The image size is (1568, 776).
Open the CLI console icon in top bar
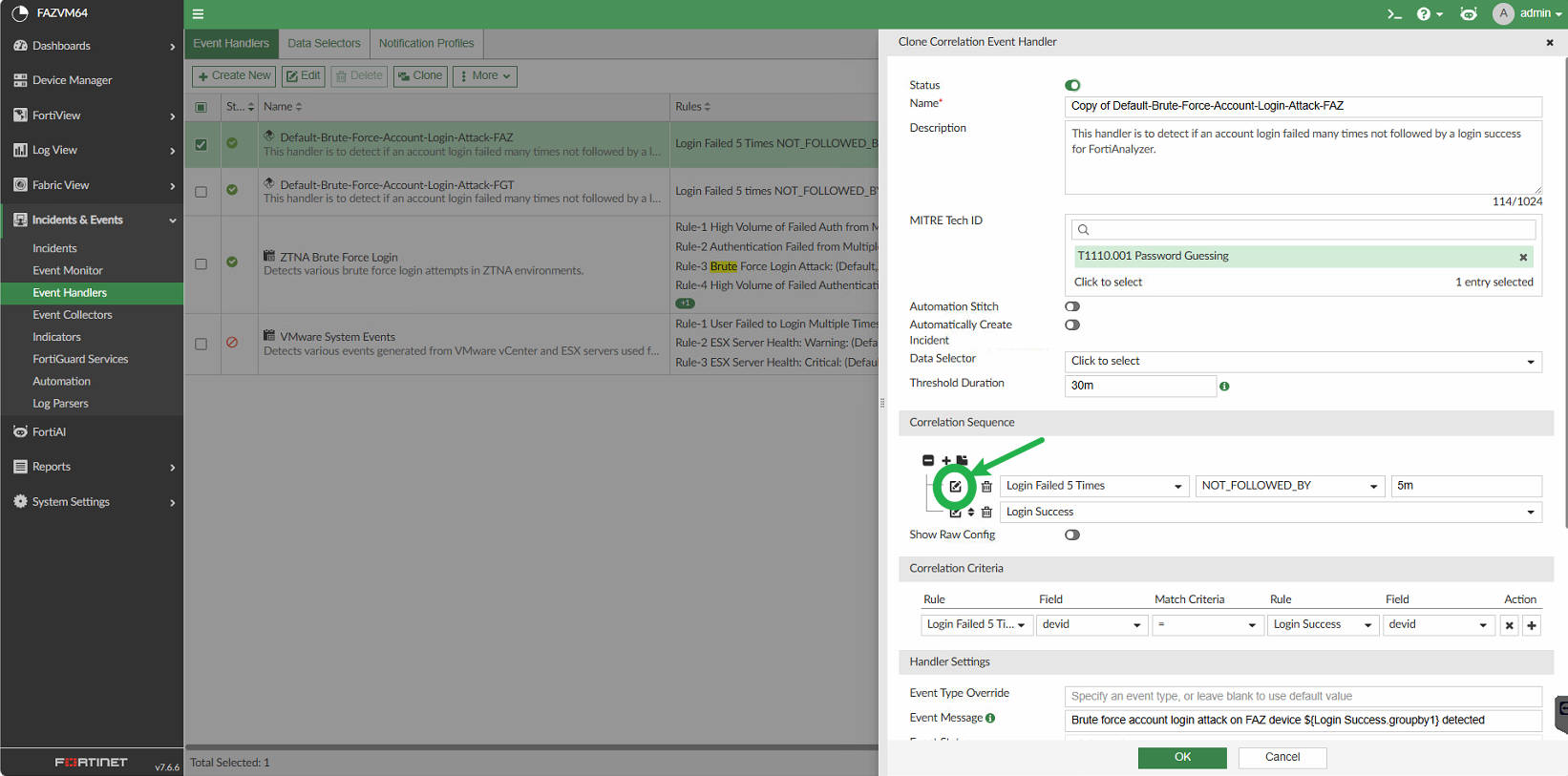tap(1394, 13)
